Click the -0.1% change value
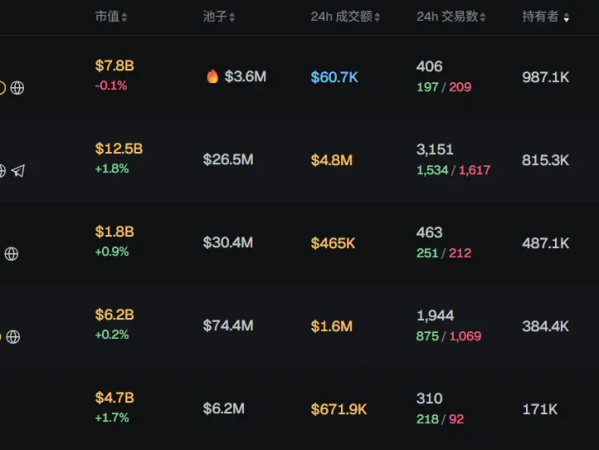This screenshot has height=450, width=599. [111, 85]
